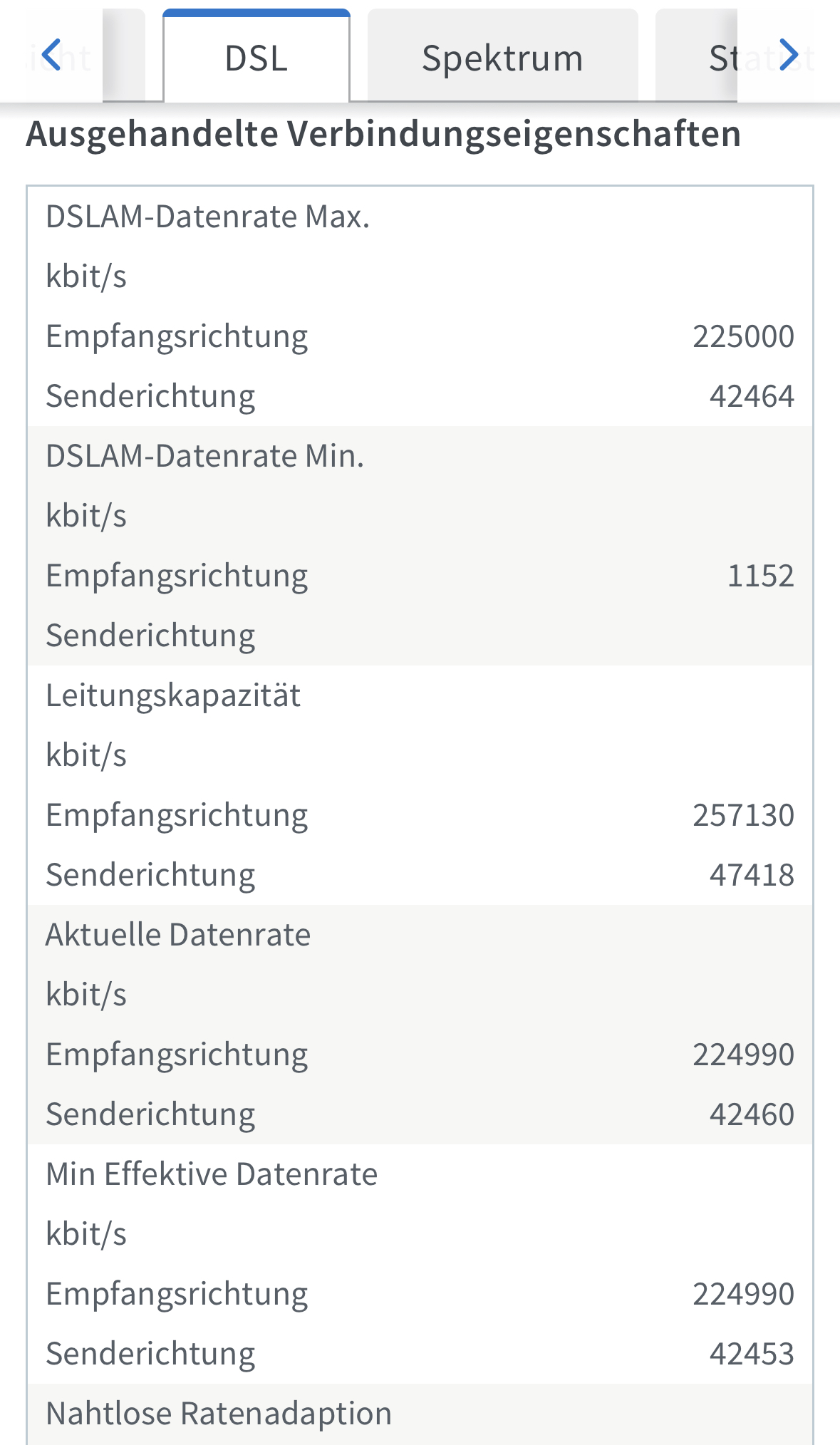Viewport: 840px width, 1445px height.
Task: Click the 42460 current send rate value
Action: (752, 1114)
